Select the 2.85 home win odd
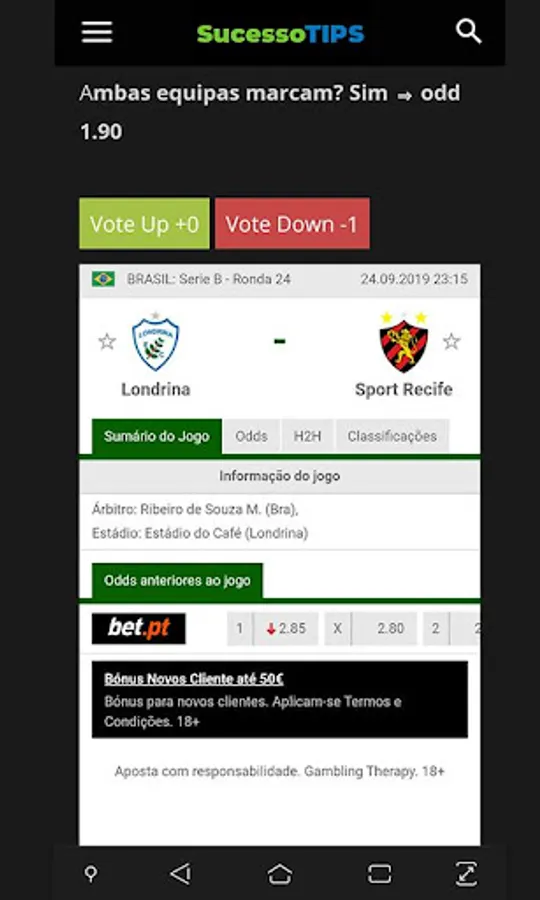 click(285, 629)
